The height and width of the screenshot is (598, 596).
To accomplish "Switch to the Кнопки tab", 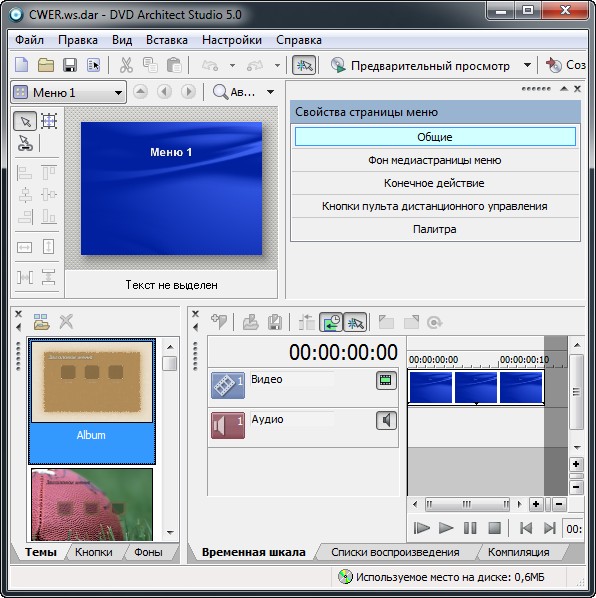I will 93,552.
